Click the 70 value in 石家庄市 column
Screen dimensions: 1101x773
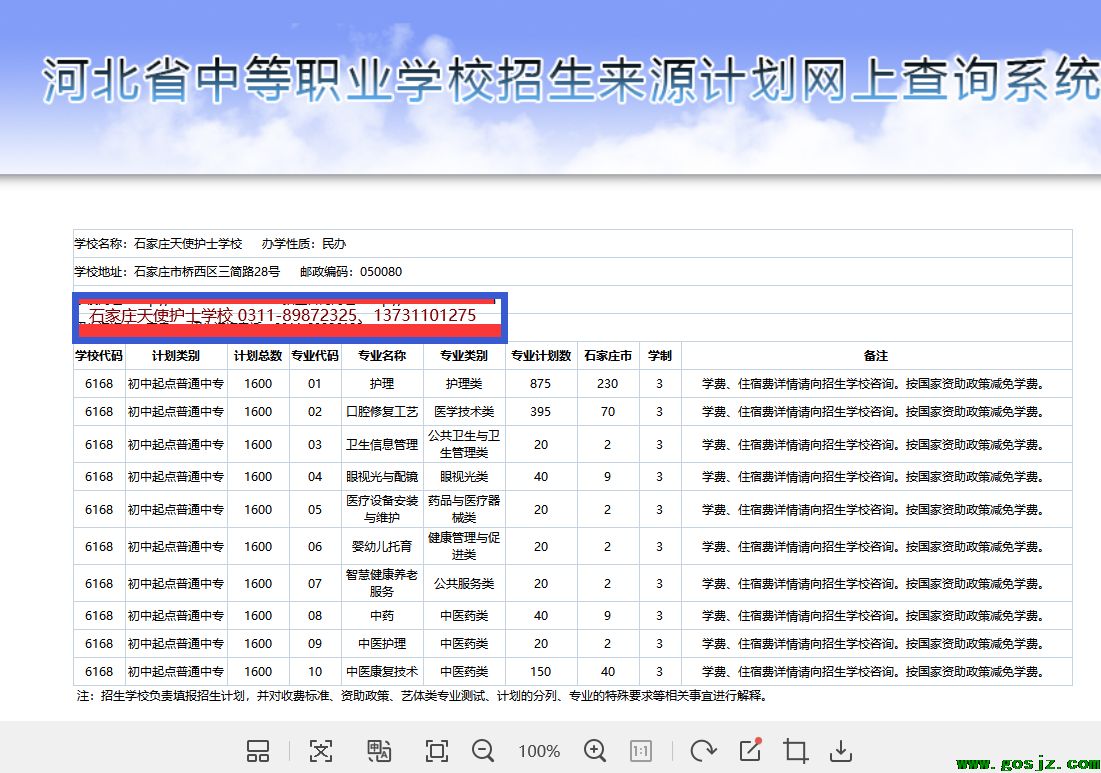click(x=607, y=411)
